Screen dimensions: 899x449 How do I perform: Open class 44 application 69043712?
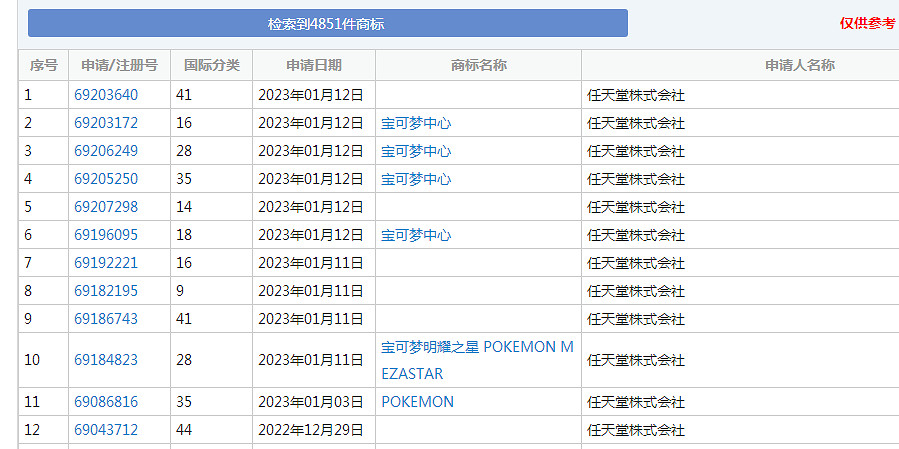pos(106,430)
